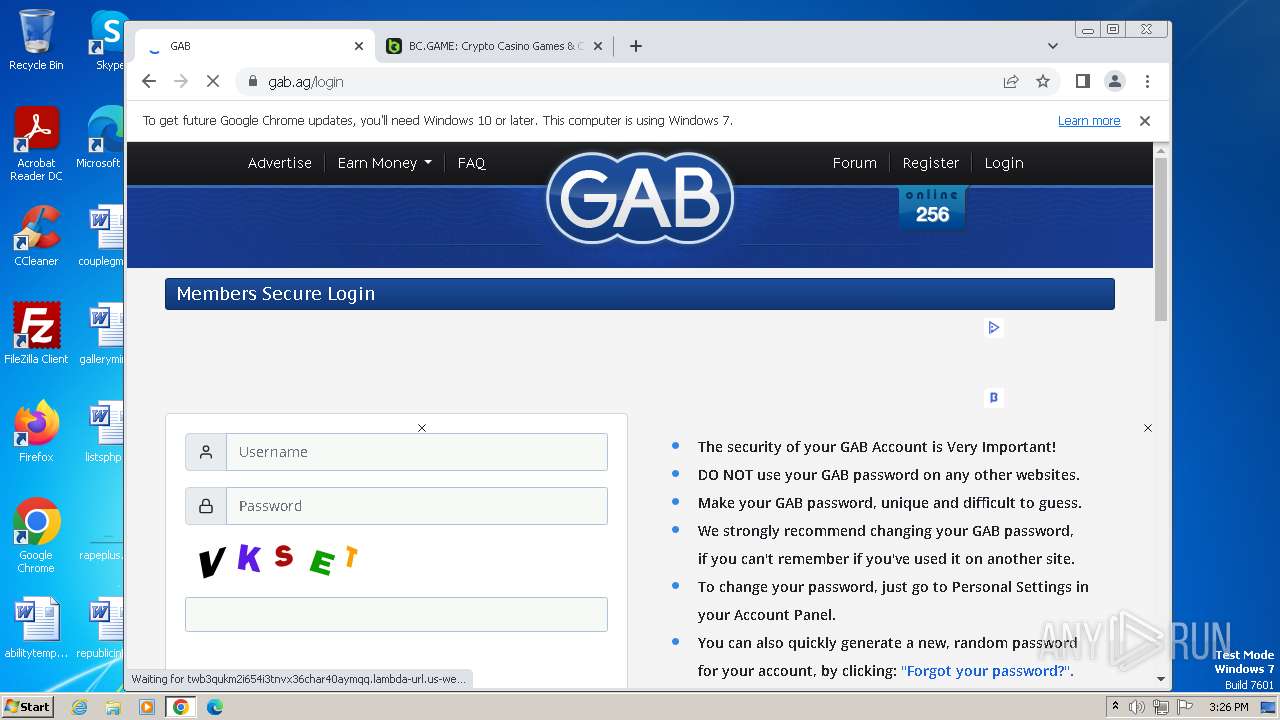Viewport: 1280px width, 720px height.
Task: Click the lock icon beside Password
Action: tap(206, 506)
